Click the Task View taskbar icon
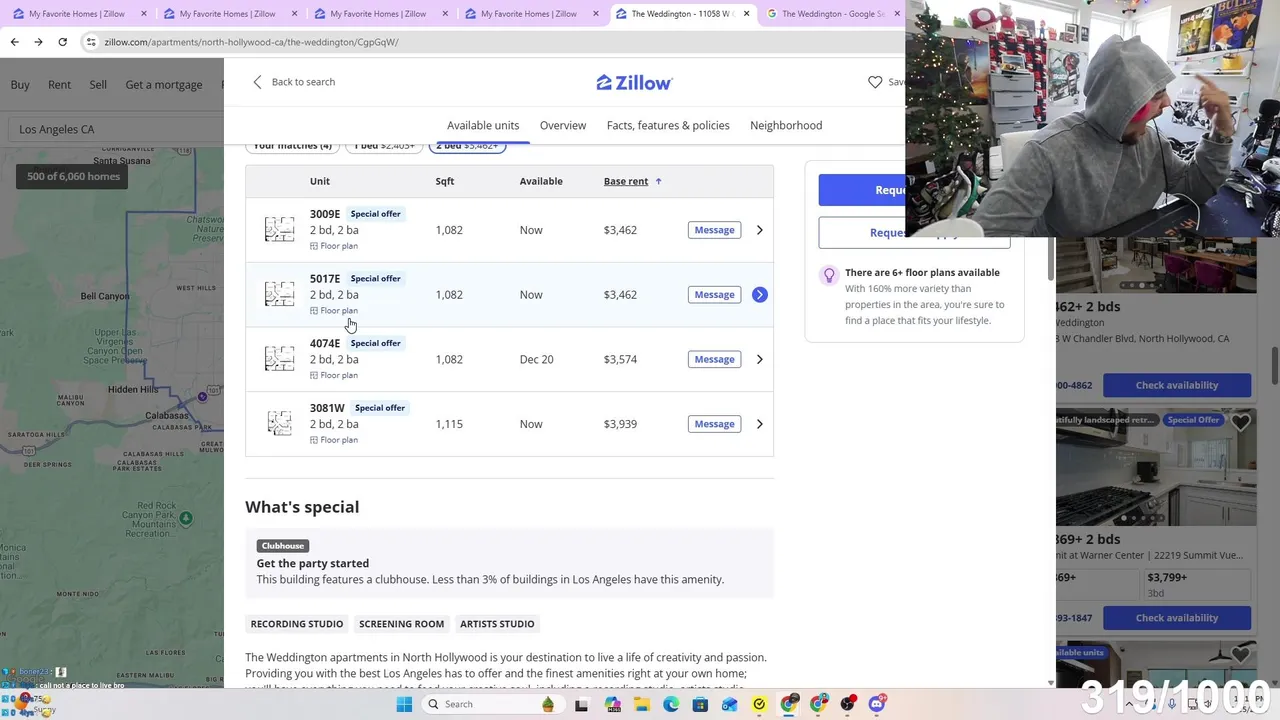The image size is (1280, 720). pyautogui.click(x=581, y=704)
